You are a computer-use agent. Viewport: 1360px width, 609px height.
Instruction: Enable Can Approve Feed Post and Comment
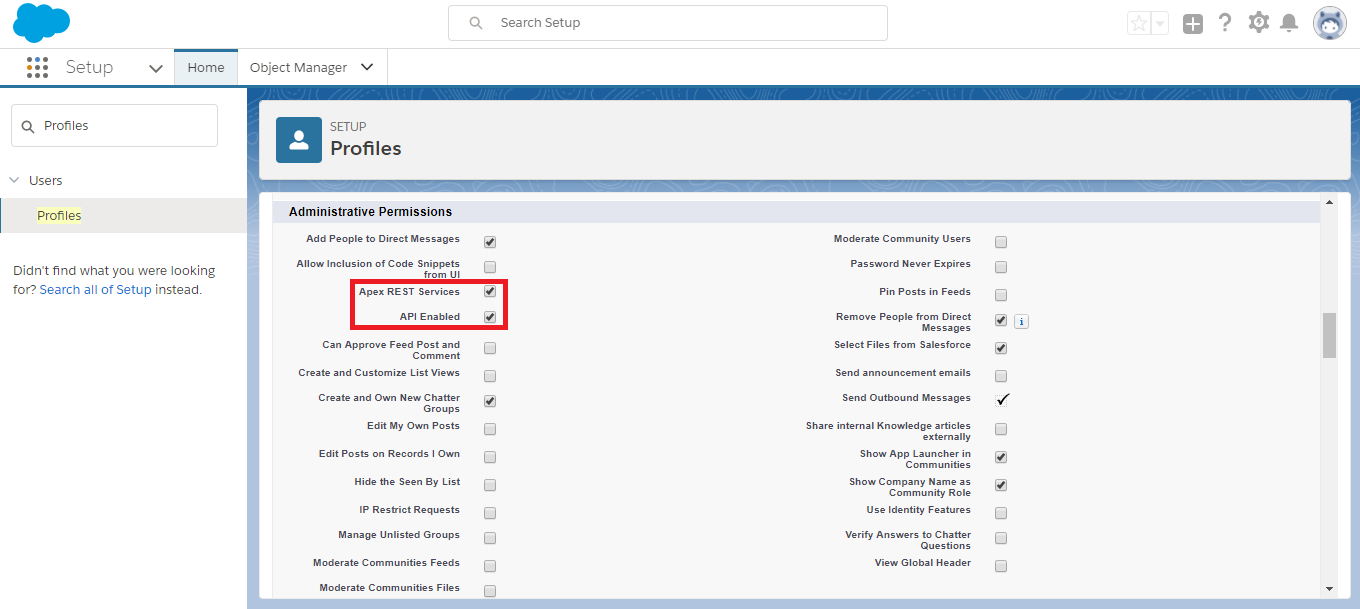[490, 348]
